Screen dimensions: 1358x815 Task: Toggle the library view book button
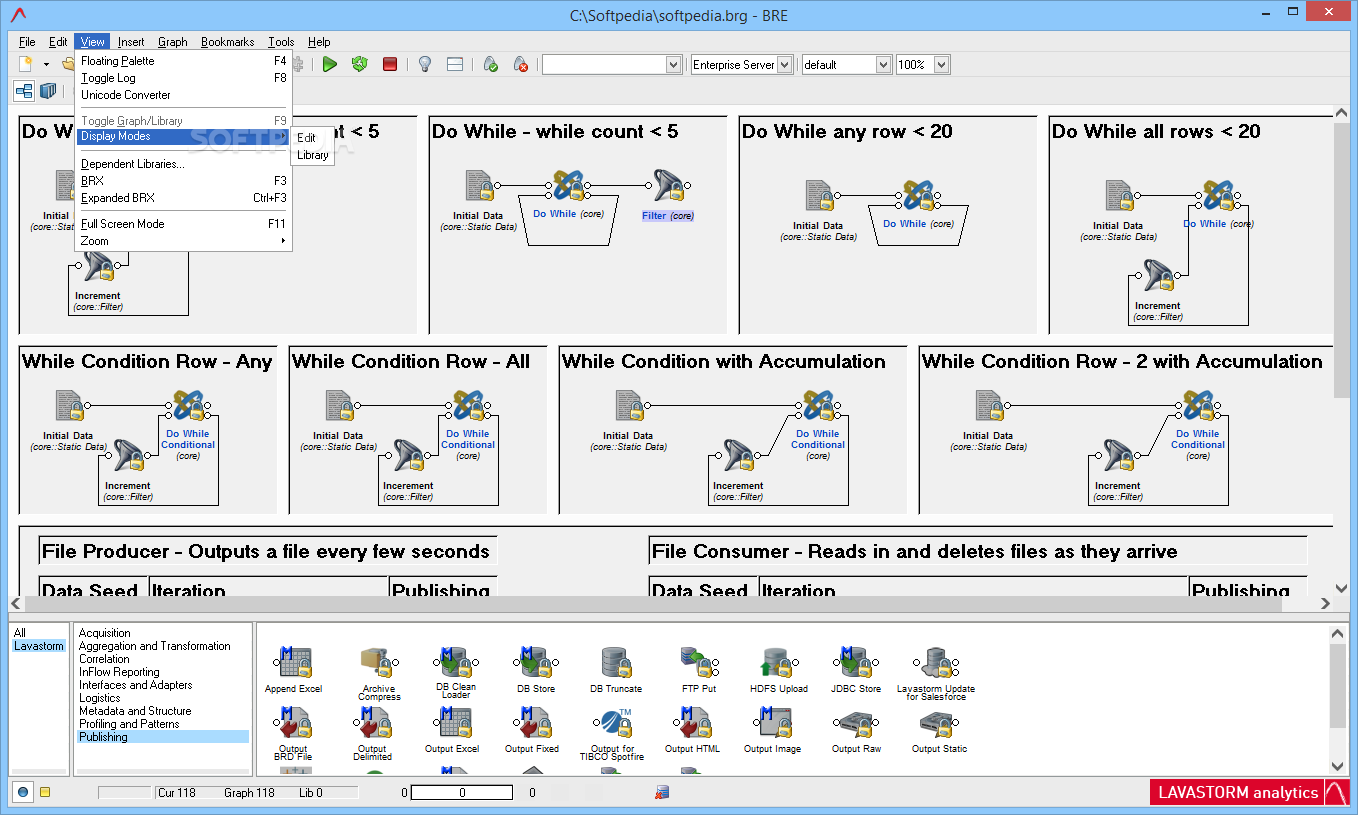click(x=48, y=91)
